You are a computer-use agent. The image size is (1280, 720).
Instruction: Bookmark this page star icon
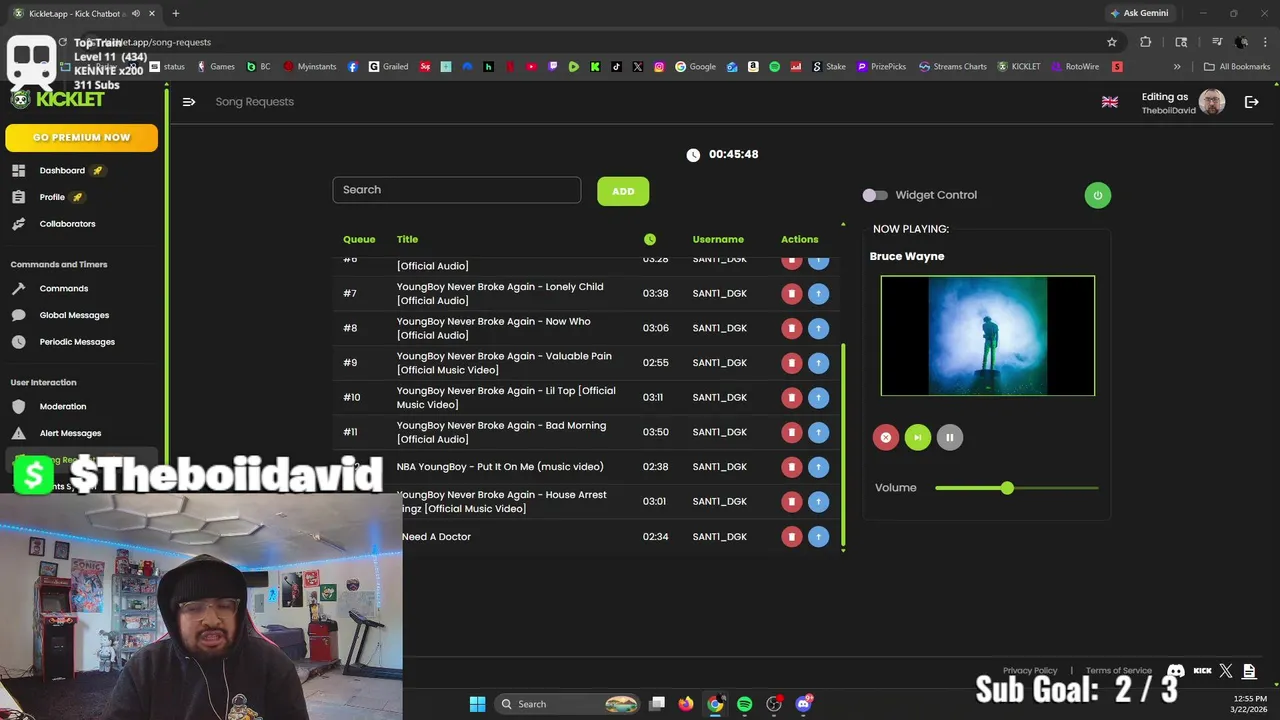1111,42
